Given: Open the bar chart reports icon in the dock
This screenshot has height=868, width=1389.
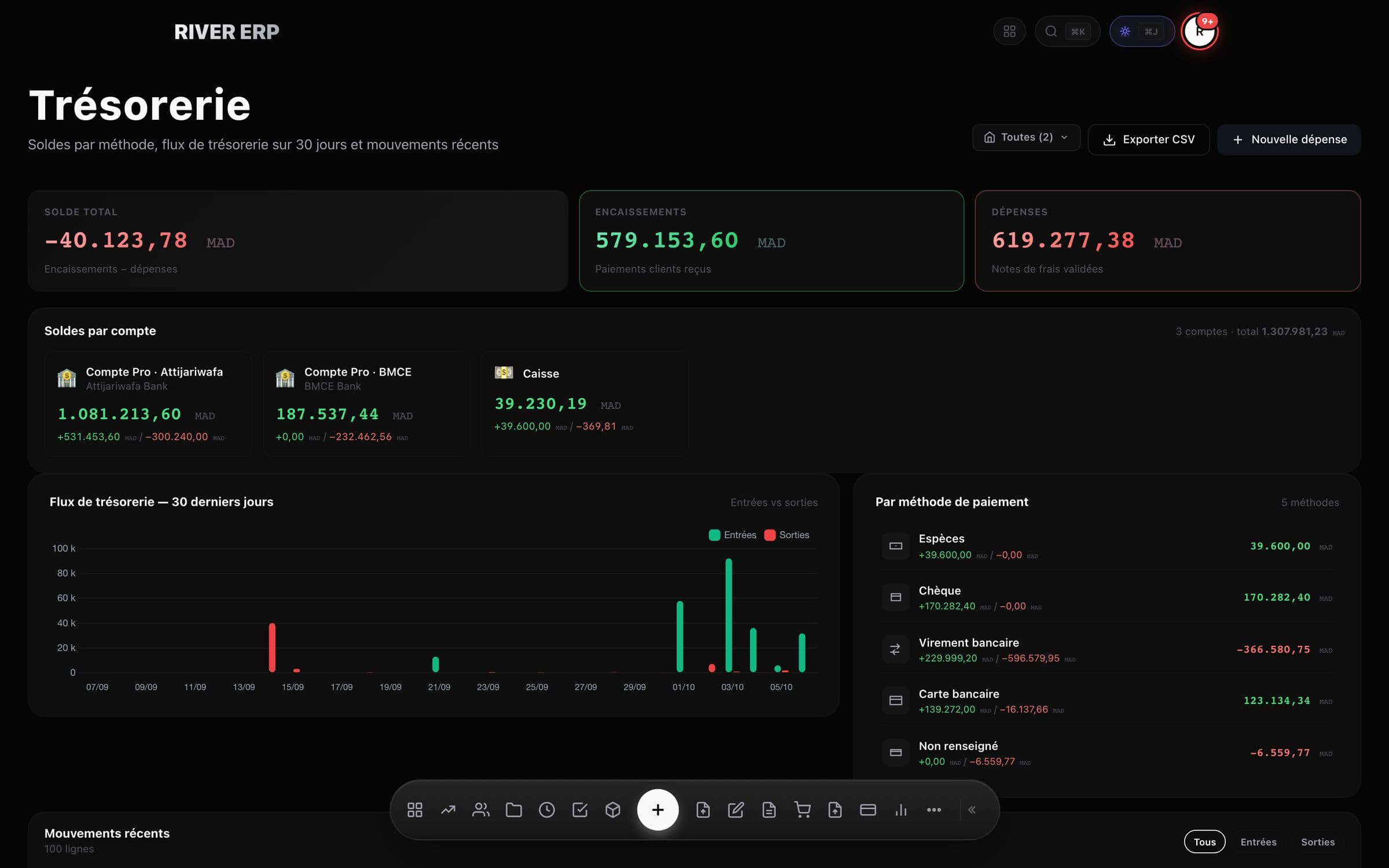Looking at the screenshot, I should coord(901,810).
